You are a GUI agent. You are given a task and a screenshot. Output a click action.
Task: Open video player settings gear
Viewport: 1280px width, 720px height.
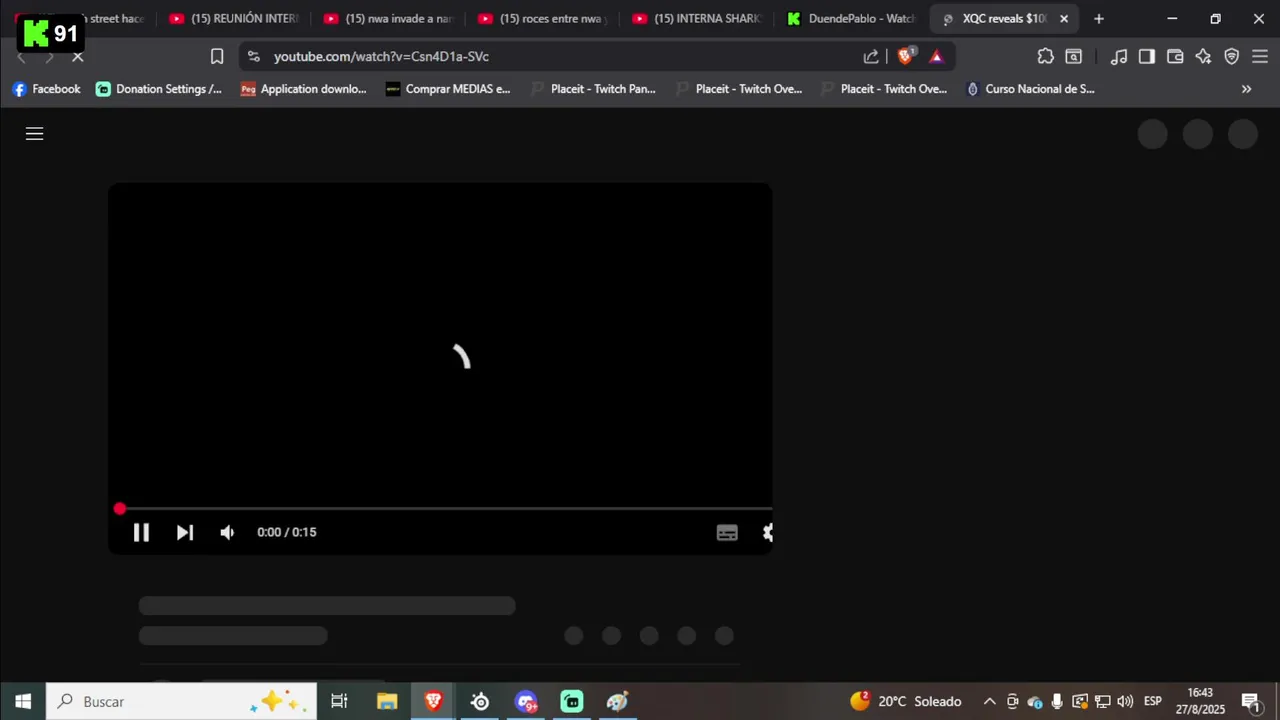click(767, 533)
